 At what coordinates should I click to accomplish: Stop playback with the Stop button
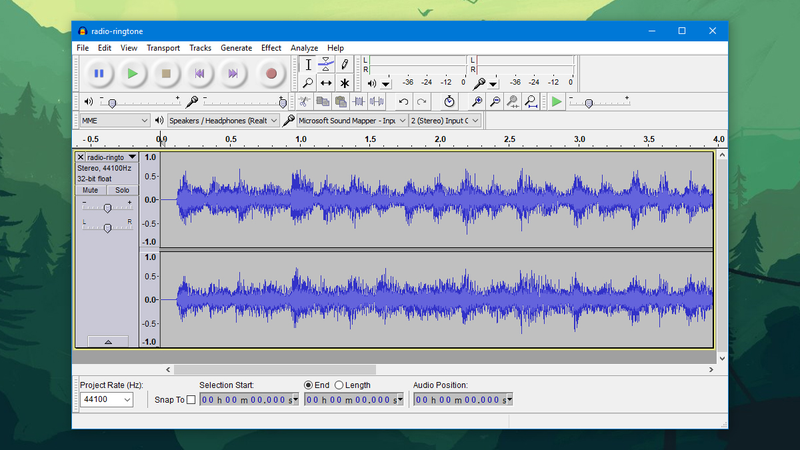tap(166, 73)
